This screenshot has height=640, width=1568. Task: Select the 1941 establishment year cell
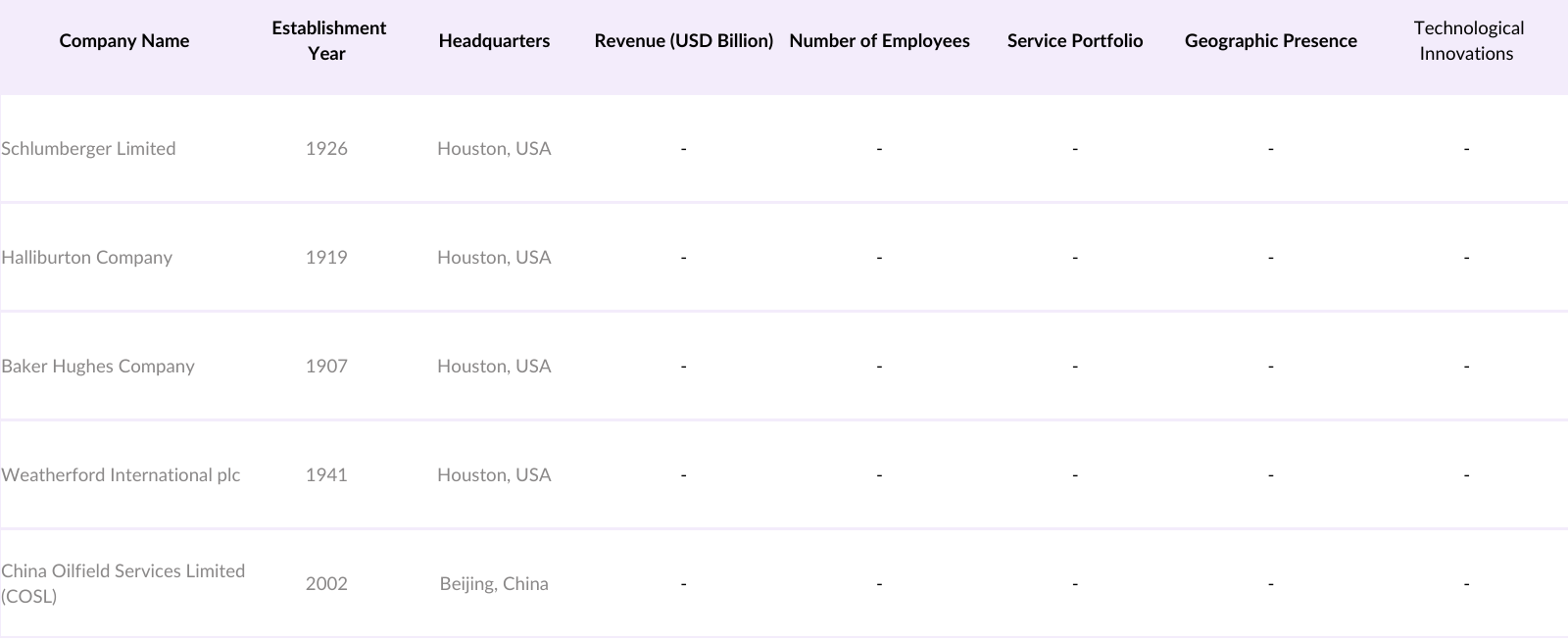tap(326, 475)
